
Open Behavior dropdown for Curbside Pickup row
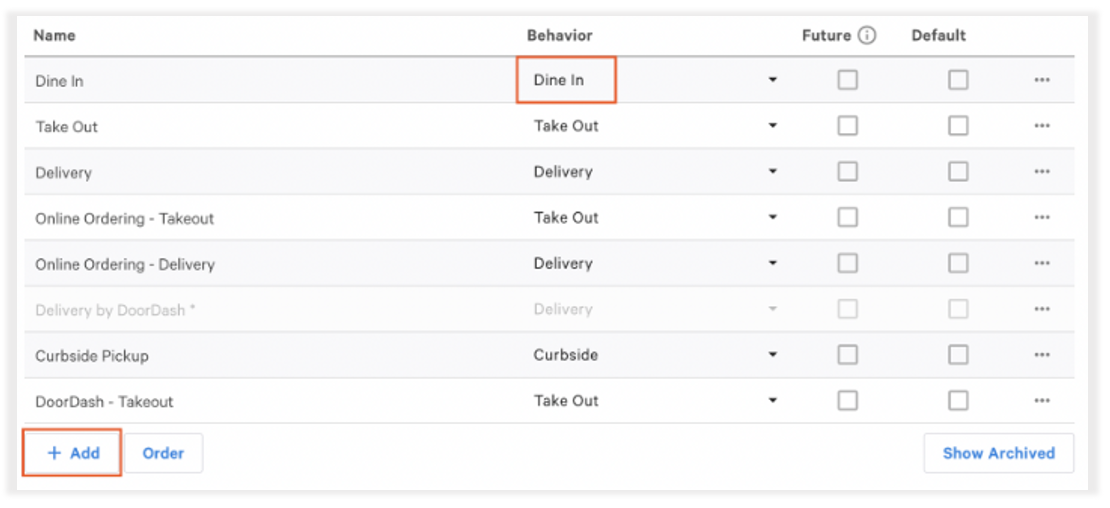772,355
